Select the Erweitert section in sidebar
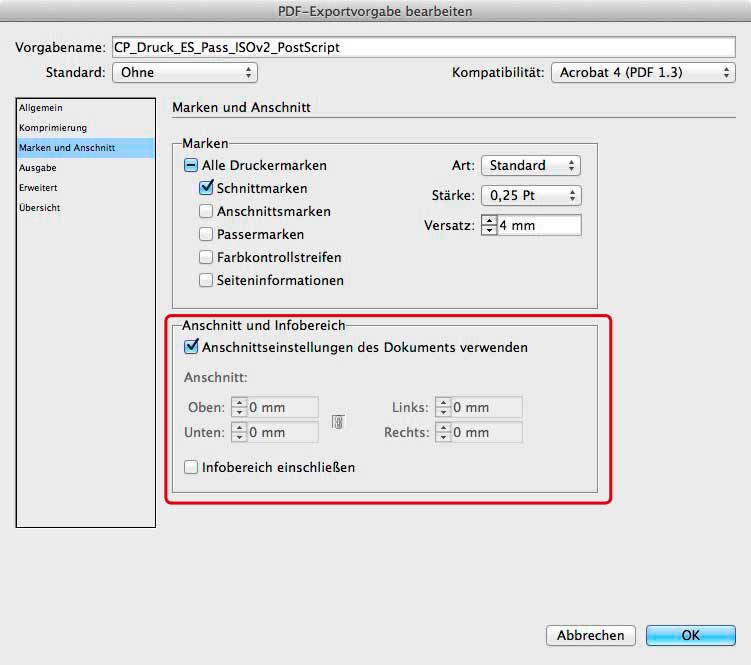Screen dimensions: 751x665 pyautogui.click(x=86, y=188)
